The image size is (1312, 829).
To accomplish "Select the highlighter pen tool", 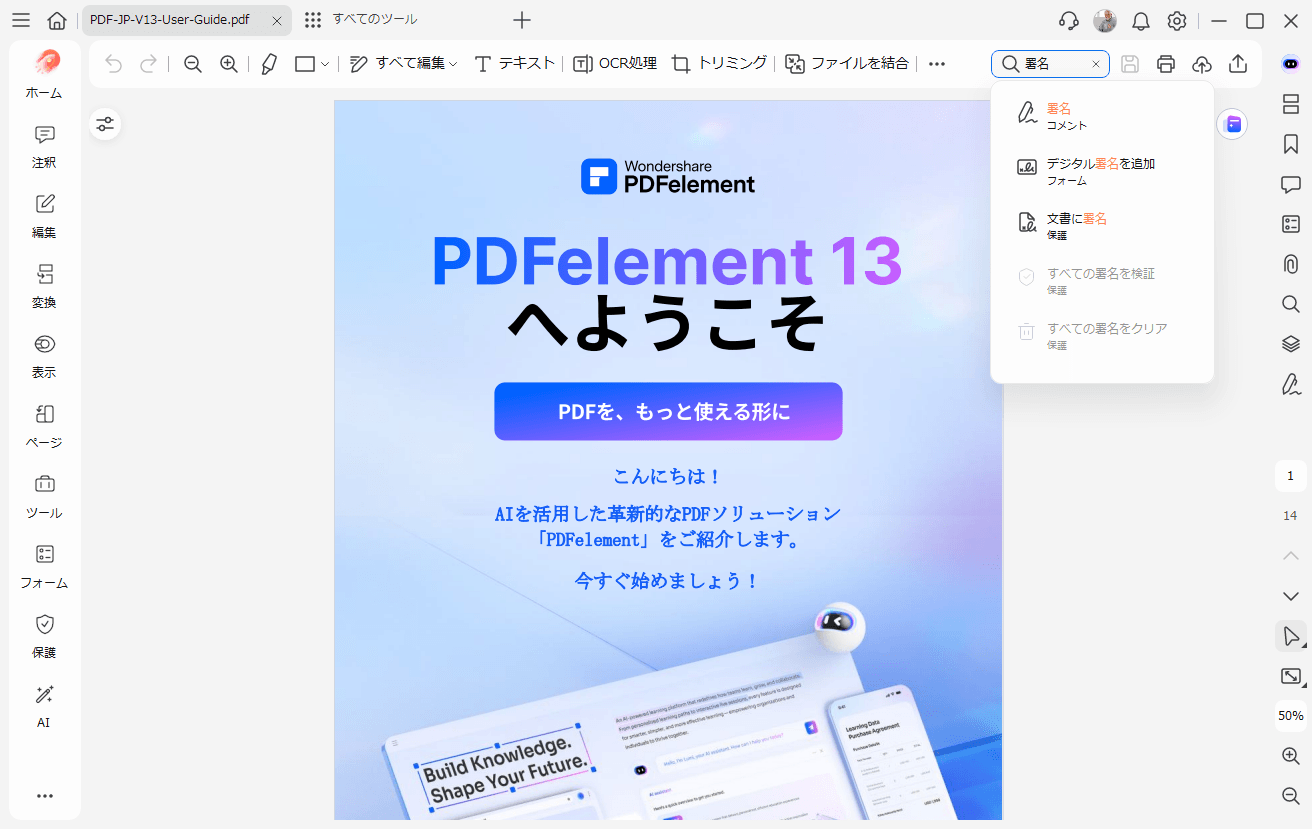I will (269, 64).
